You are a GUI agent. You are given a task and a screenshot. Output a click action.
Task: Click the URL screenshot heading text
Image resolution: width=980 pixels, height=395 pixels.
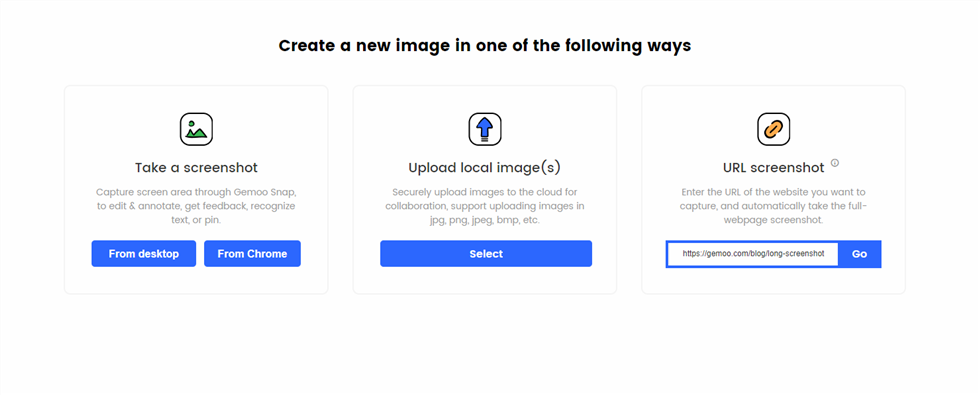774,168
